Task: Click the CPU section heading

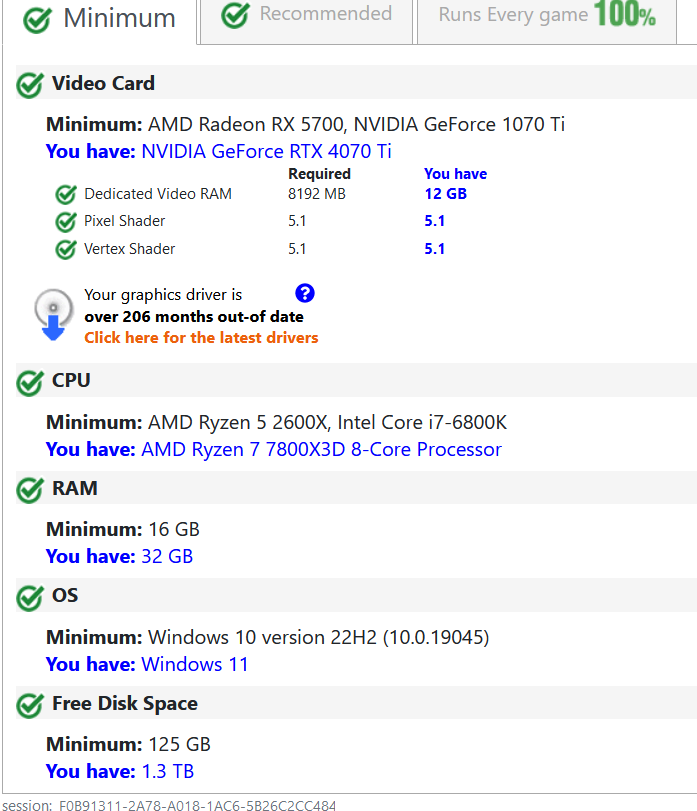Action: pyautogui.click(x=71, y=381)
